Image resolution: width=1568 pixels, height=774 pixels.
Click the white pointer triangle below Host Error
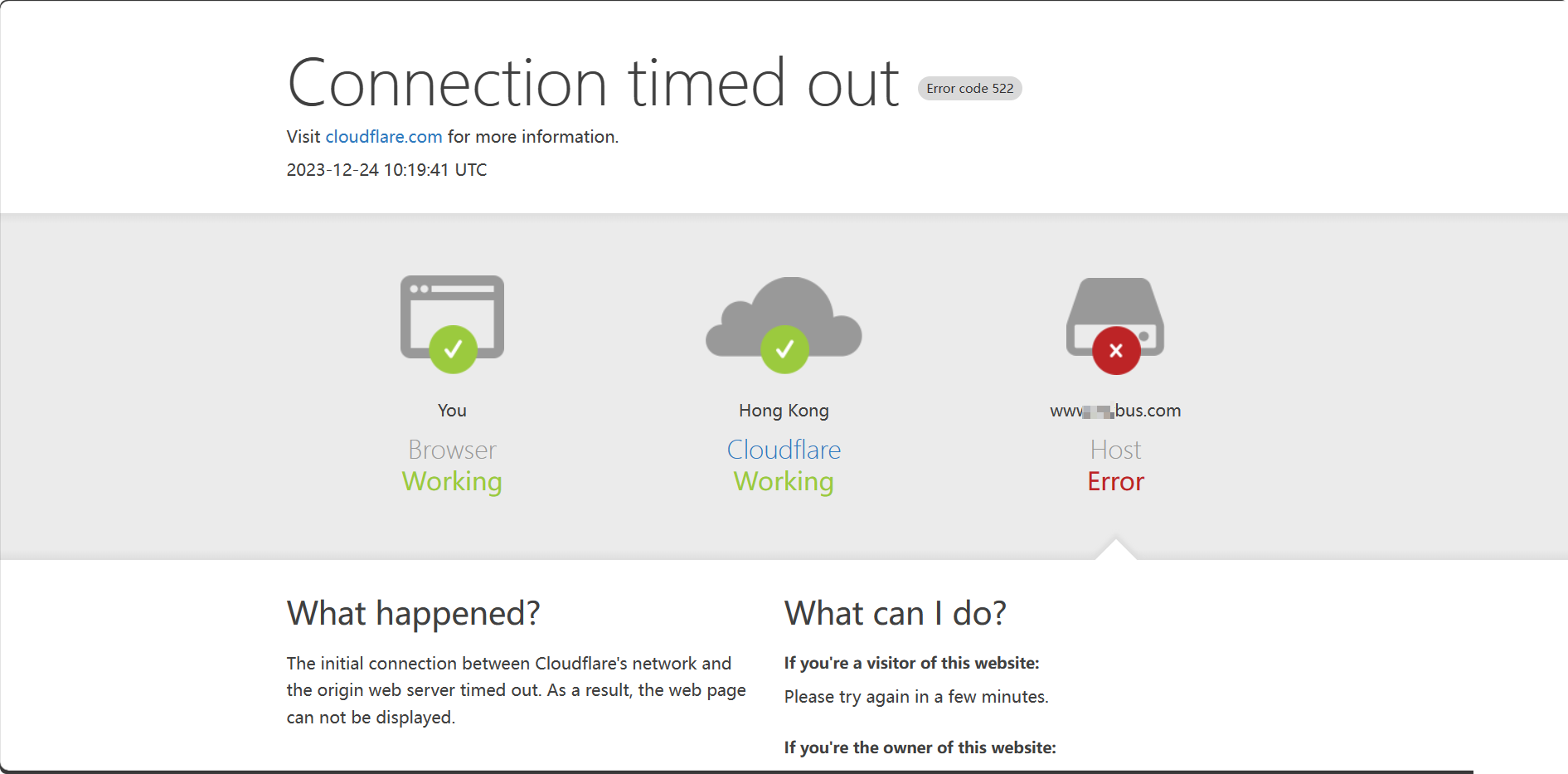(x=1115, y=551)
